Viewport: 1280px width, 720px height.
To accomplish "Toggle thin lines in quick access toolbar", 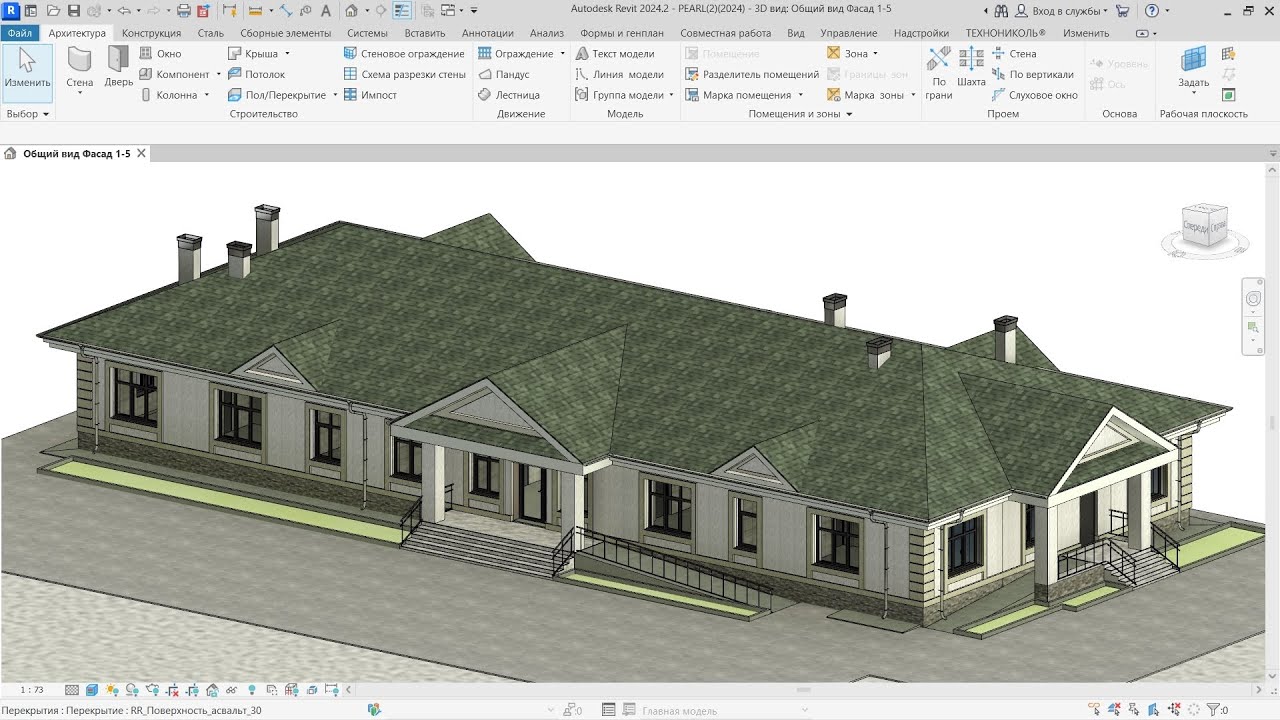I will pos(403,11).
